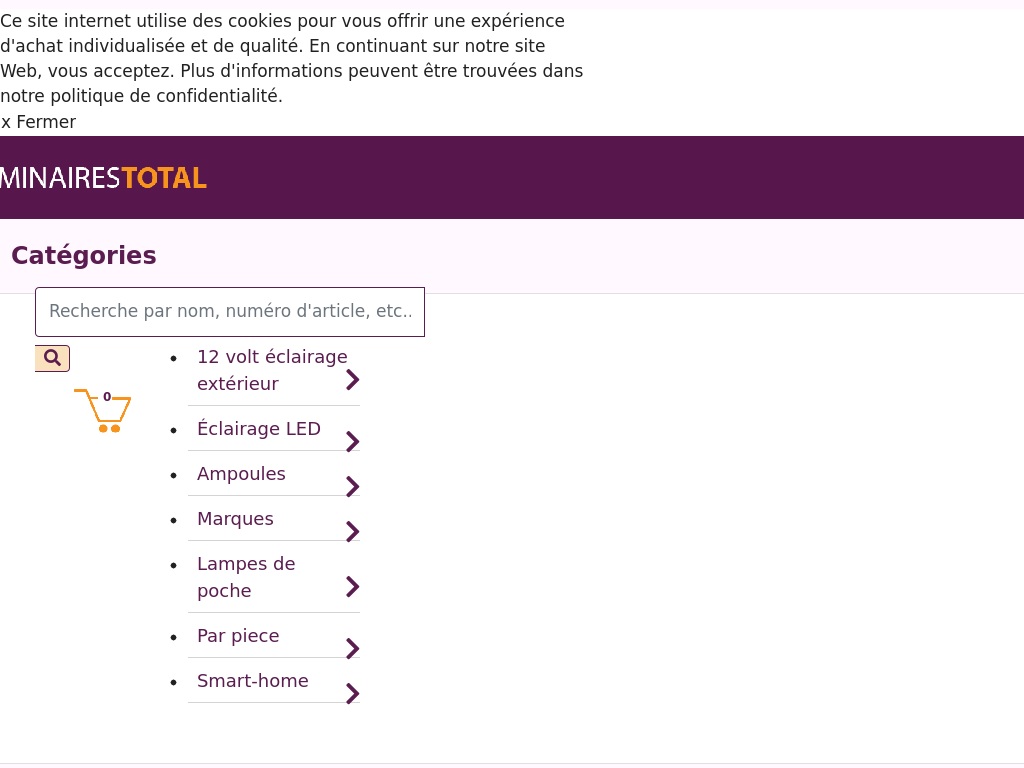1024x768 pixels.
Task: Click the magnifier search button
Action: pos(52,358)
